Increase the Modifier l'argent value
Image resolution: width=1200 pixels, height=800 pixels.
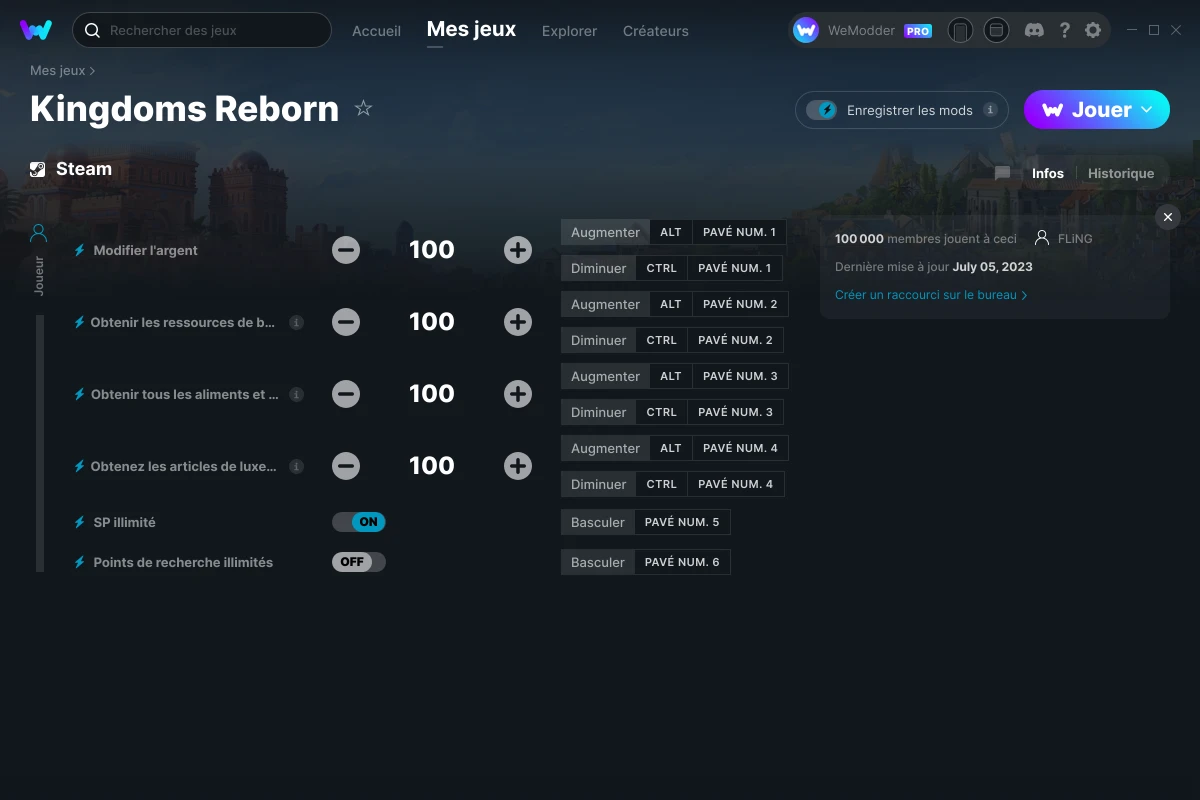tap(518, 250)
